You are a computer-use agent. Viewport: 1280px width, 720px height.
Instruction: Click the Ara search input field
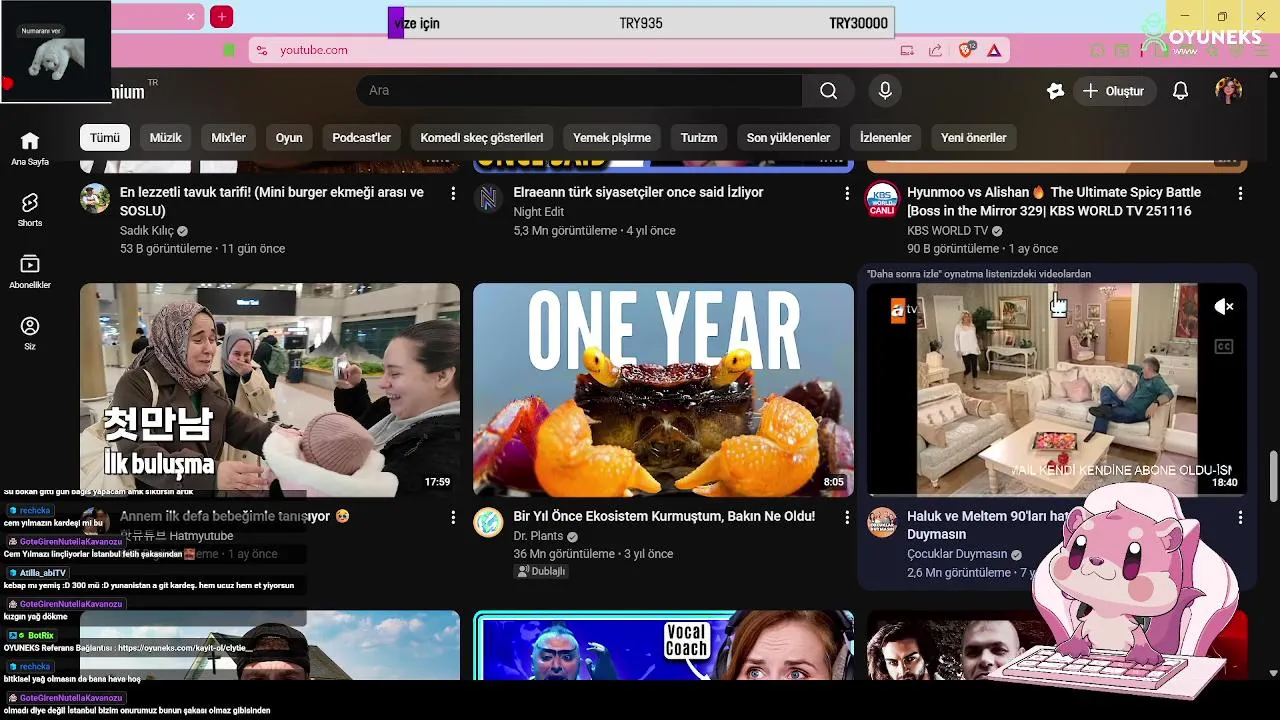pos(580,91)
